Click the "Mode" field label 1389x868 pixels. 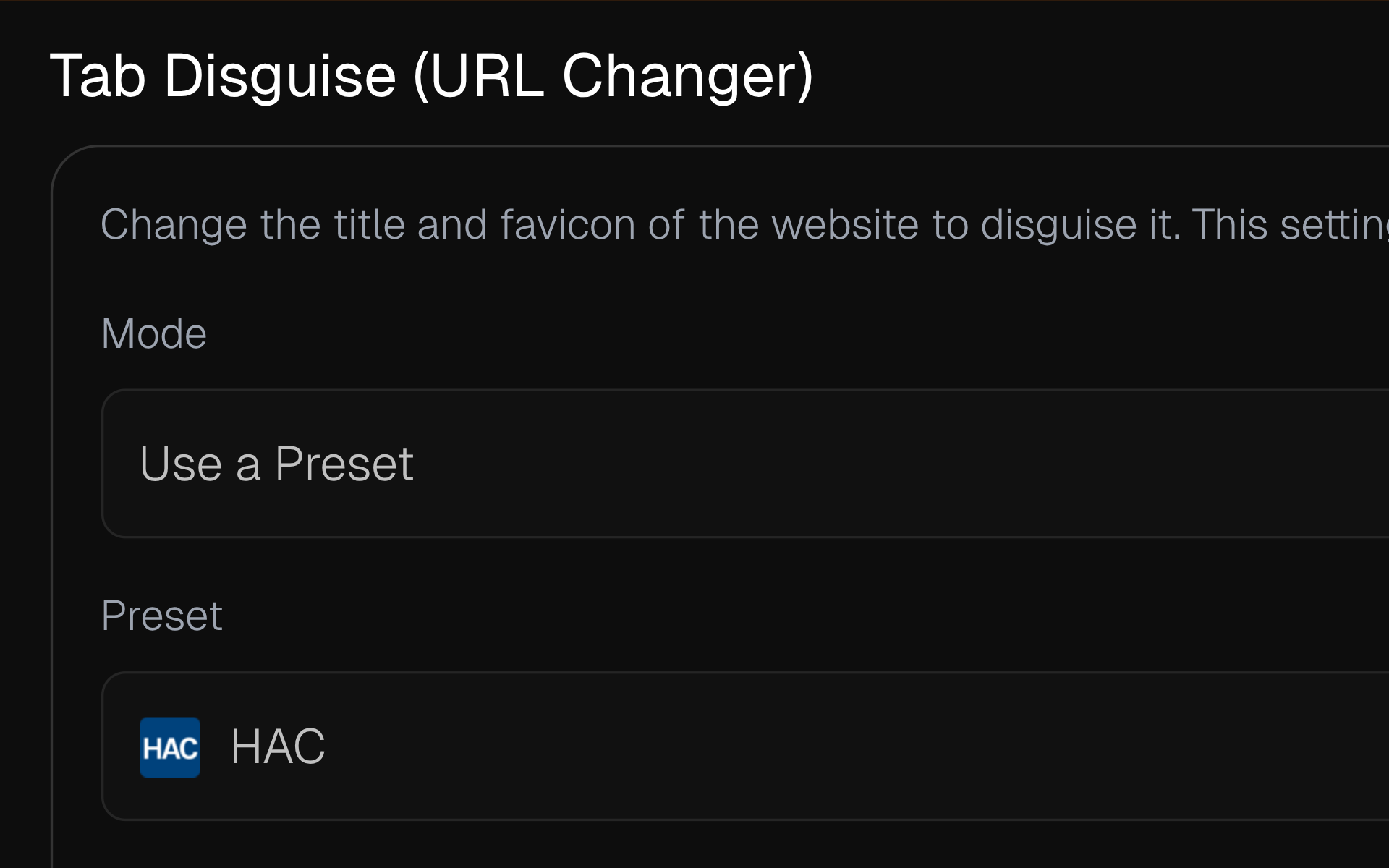pyautogui.click(x=154, y=333)
